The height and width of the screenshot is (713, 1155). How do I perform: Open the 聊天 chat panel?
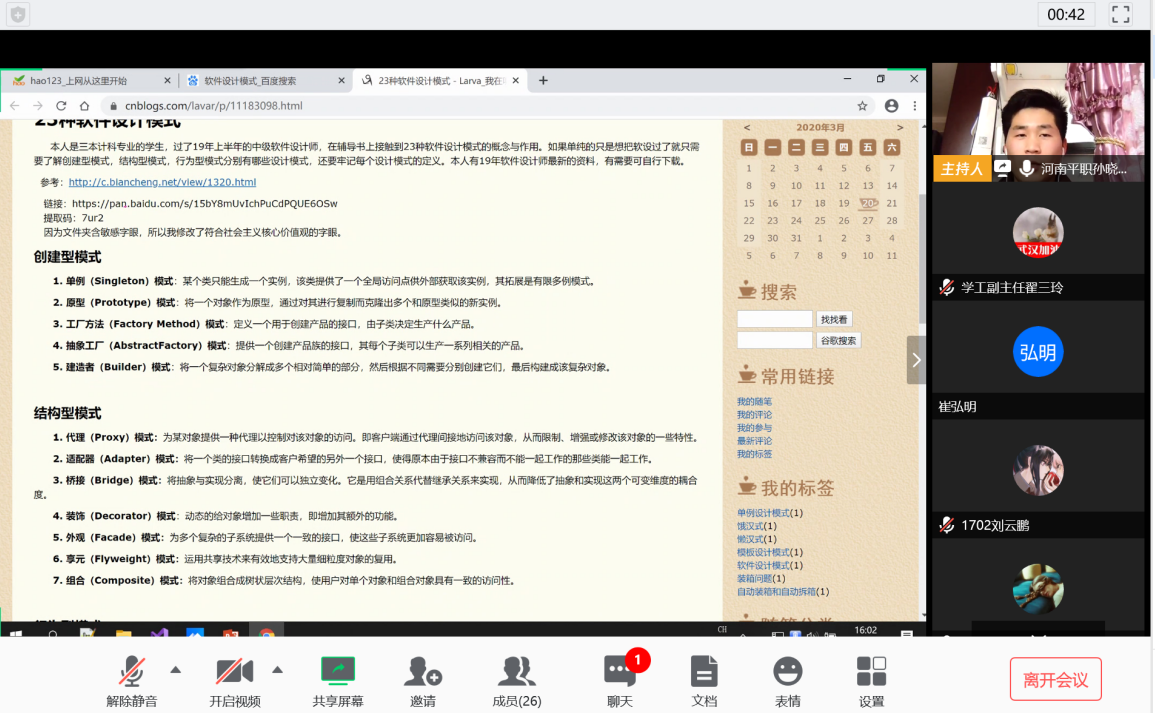coord(620,681)
